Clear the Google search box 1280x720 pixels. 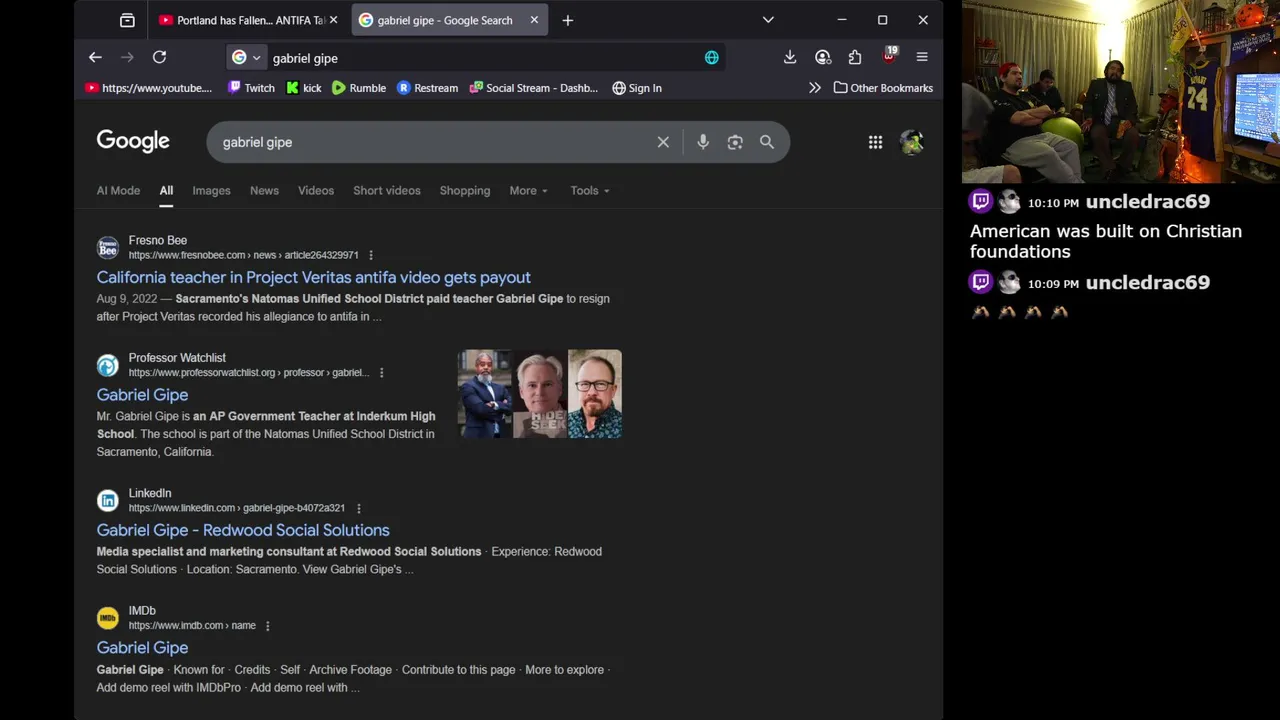point(663,142)
